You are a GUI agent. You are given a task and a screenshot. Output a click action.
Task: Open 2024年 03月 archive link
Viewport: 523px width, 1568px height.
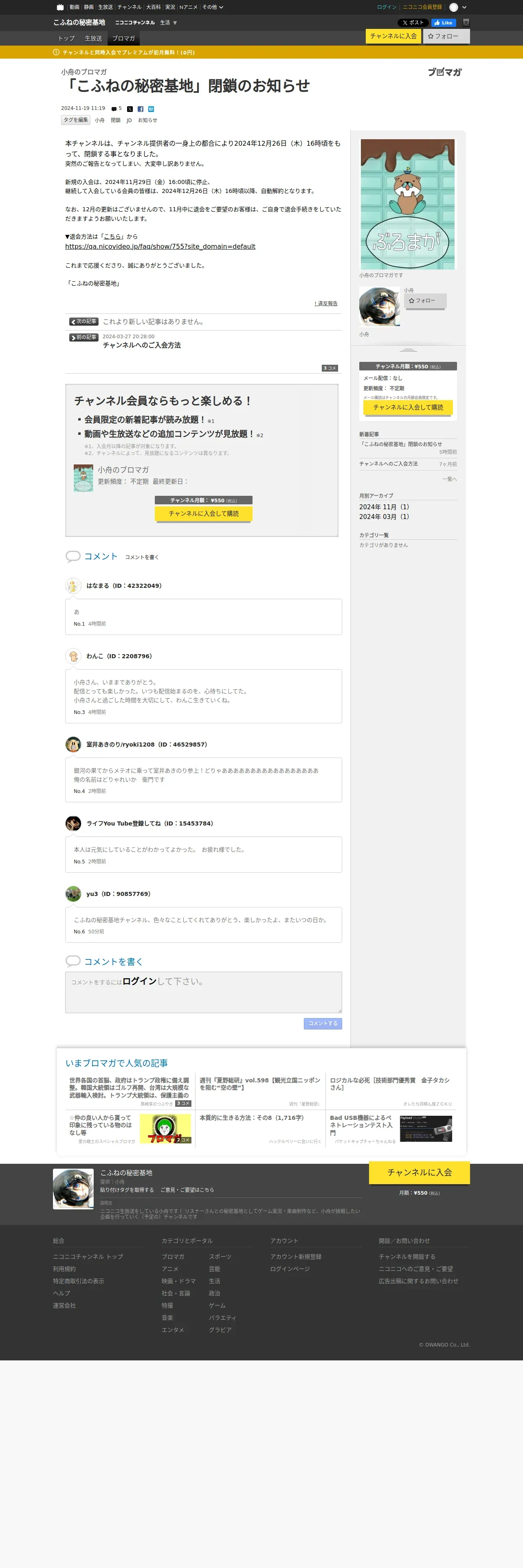click(384, 517)
